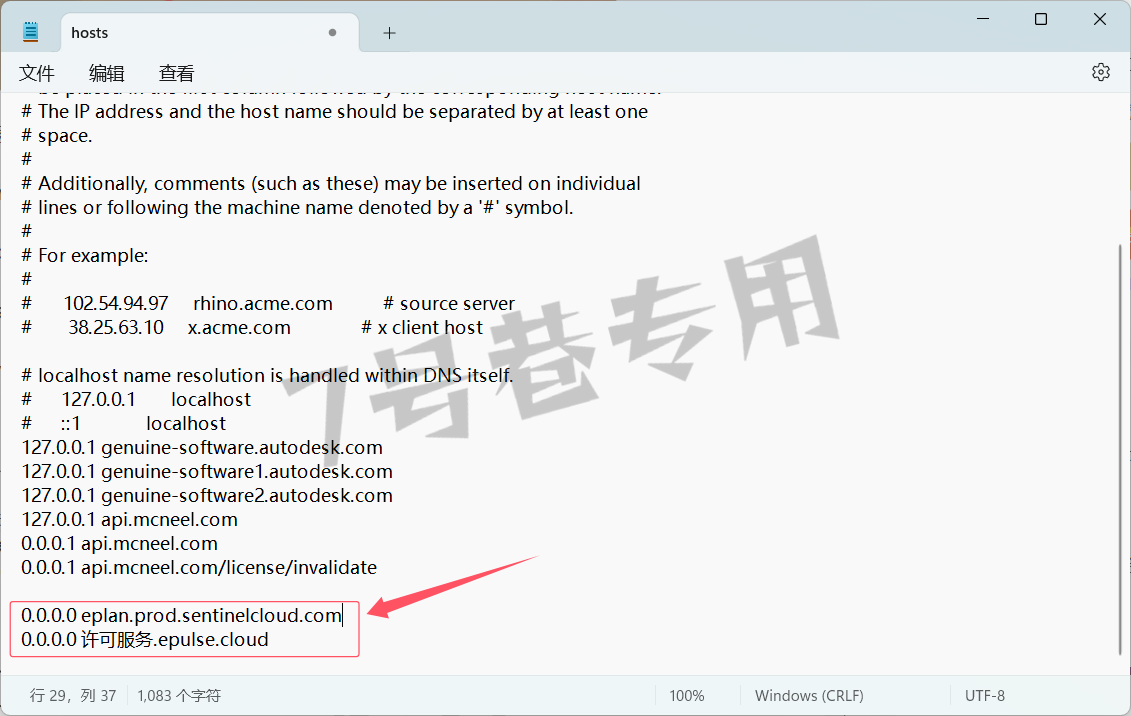Click the 38.25.63.10 example IP
Screen dimensions: 1131x716
pyautogui.click(x=116, y=327)
